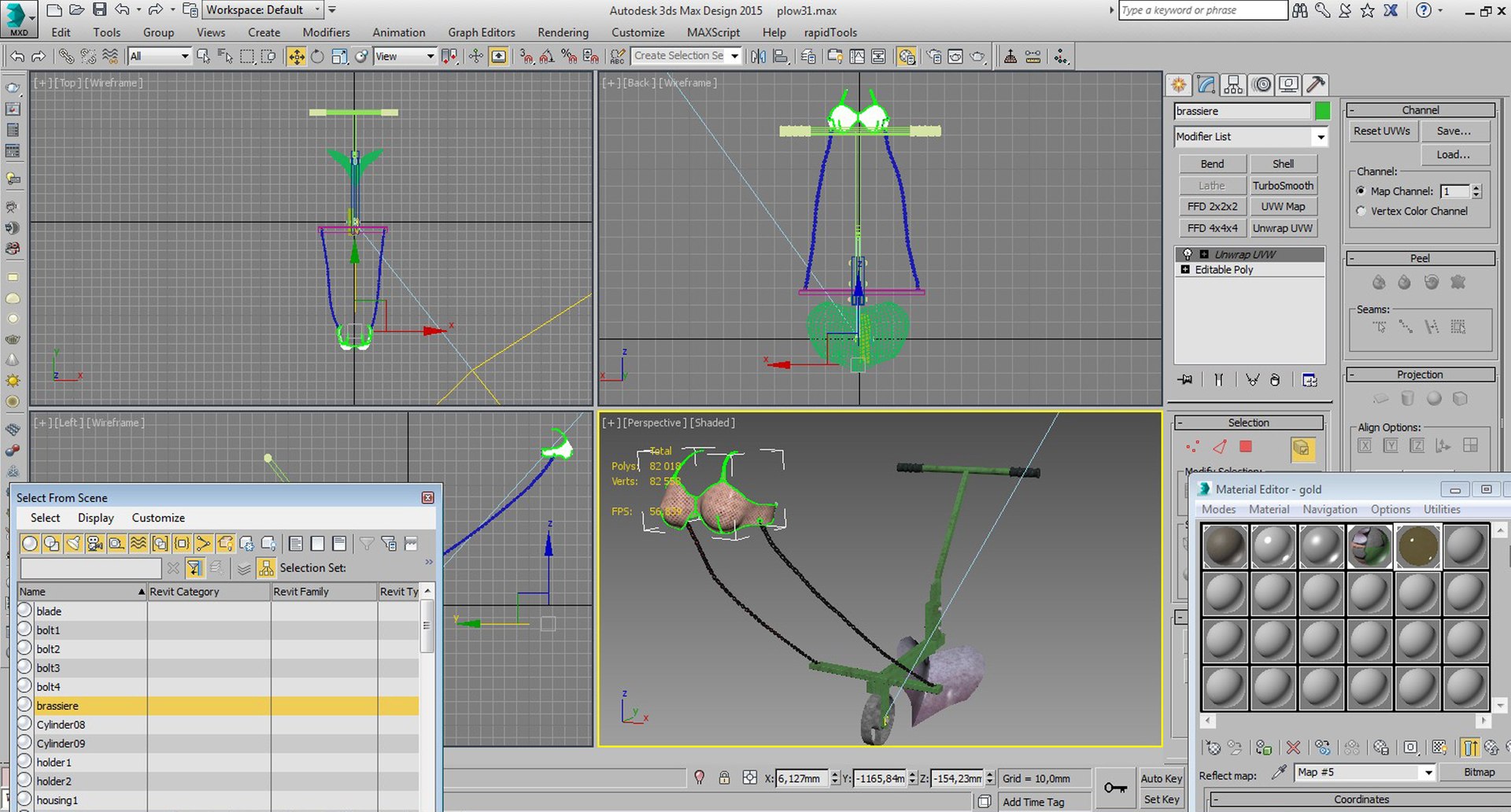The width and height of the screenshot is (1511, 812).
Task: Open the Workspace Default dropdown
Action: pyautogui.click(x=263, y=10)
